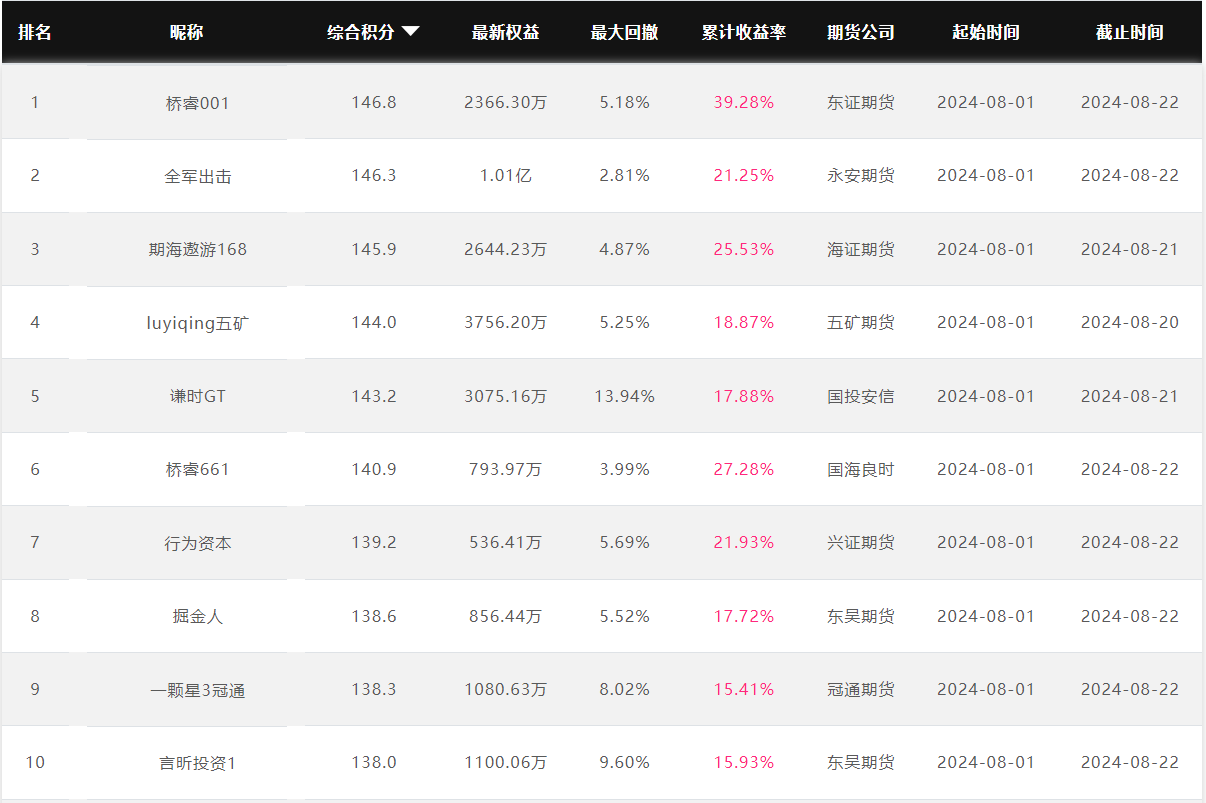The image size is (1206, 803).
Task: Click return rate 17.72%
Action: (x=744, y=616)
